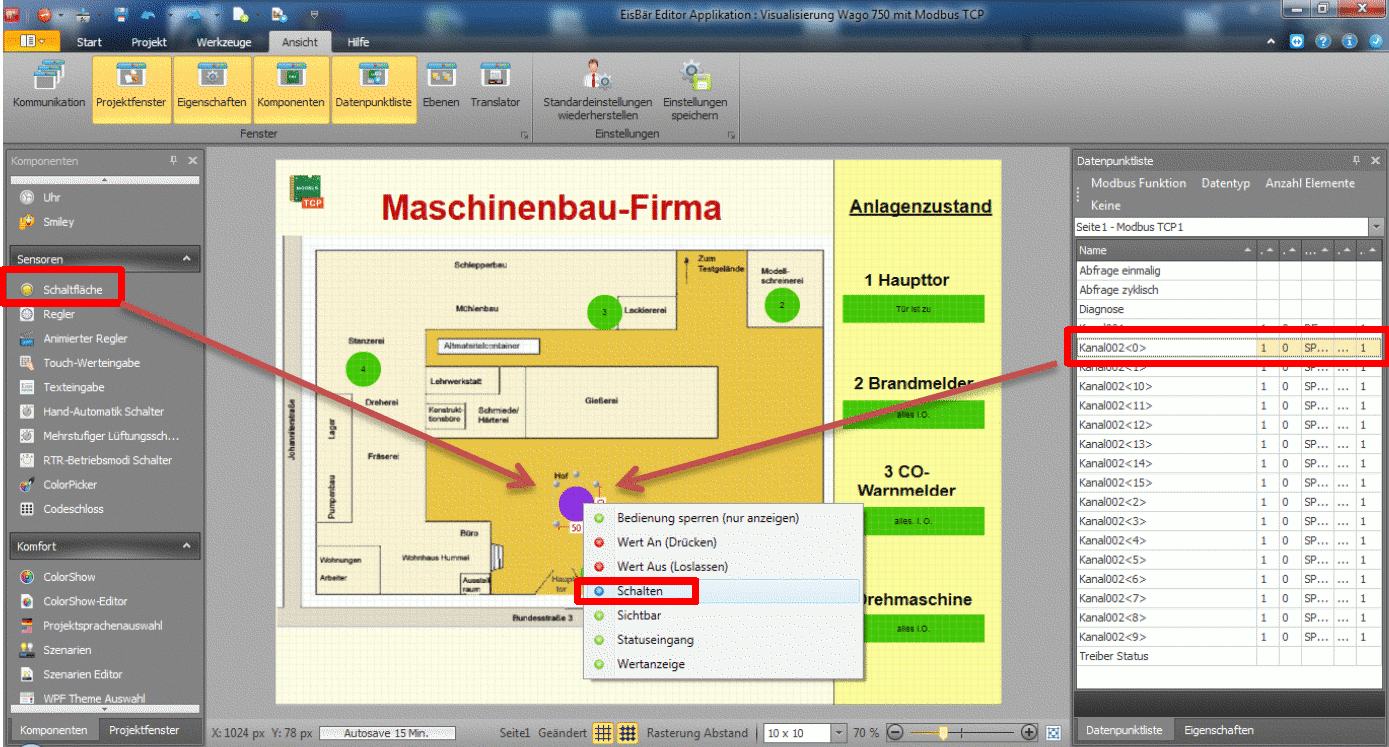Open the Seite1 - Modbus TCP1 dropdown

tap(1376, 227)
